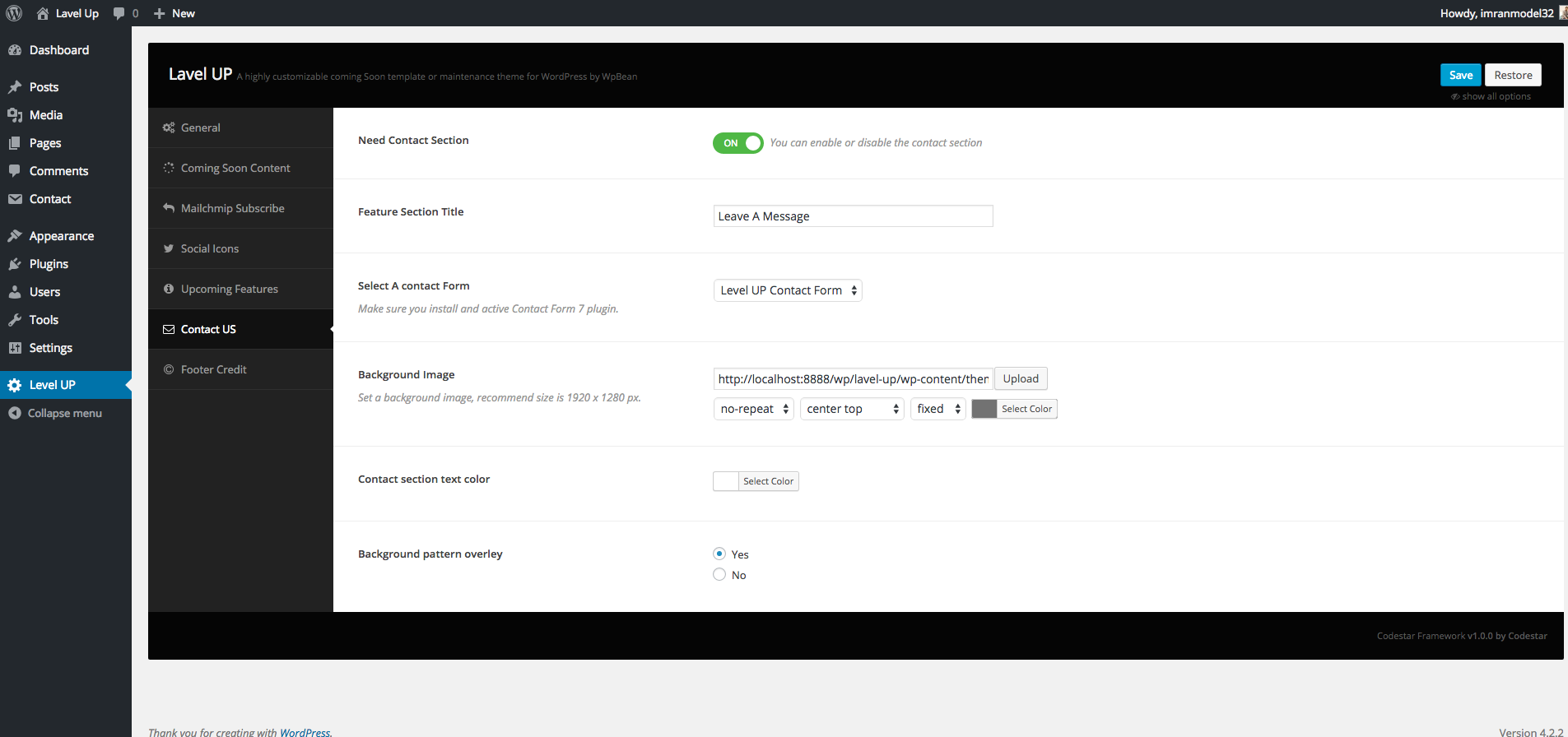The height and width of the screenshot is (737, 1568).
Task: Click the Plugins plug icon
Action: coord(15,264)
